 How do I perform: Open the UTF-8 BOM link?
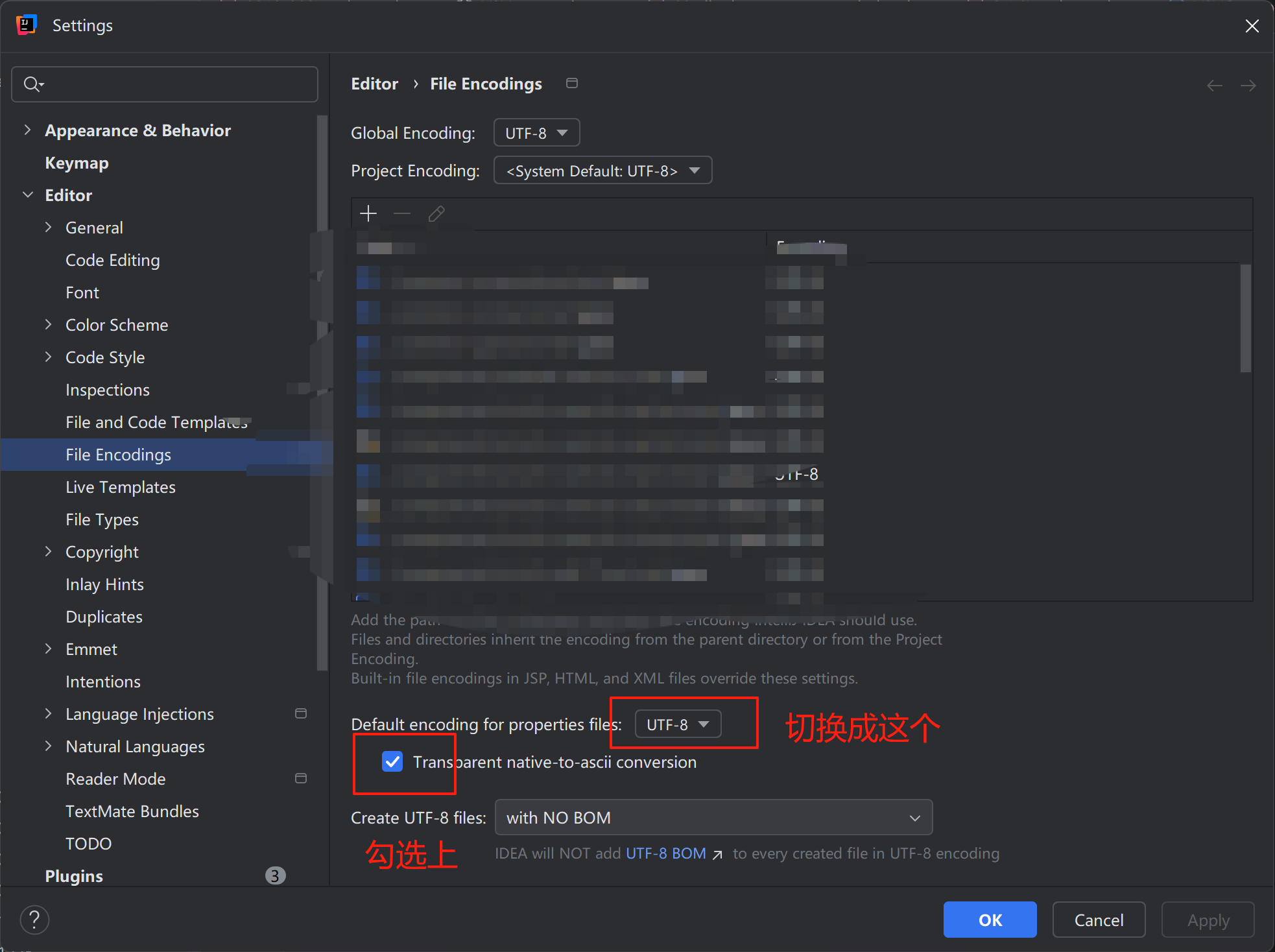pyautogui.click(x=666, y=853)
